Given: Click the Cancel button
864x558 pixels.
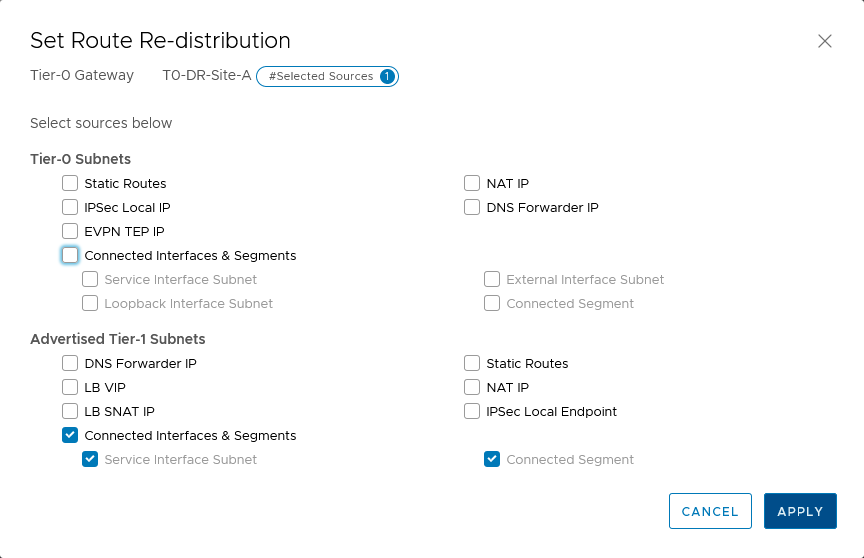Looking at the screenshot, I should coord(710,511).
